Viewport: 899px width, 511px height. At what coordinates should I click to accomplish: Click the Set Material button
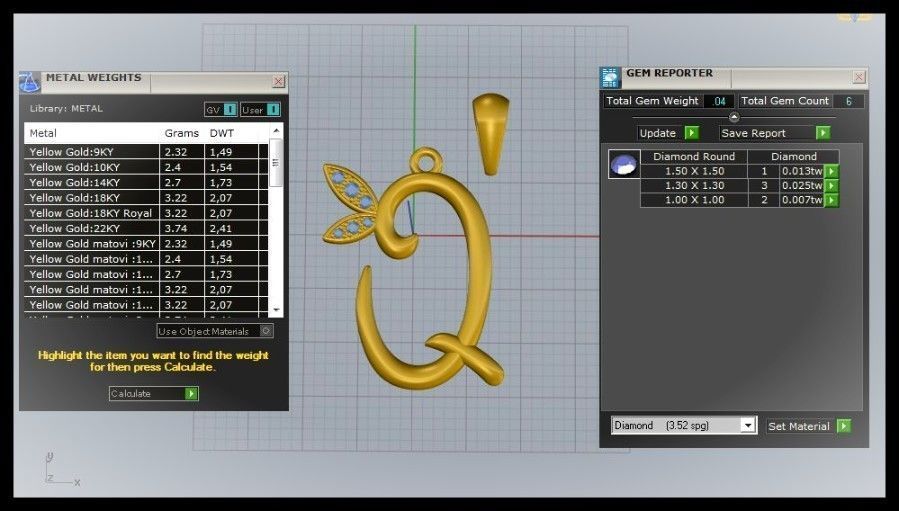[x=808, y=426]
